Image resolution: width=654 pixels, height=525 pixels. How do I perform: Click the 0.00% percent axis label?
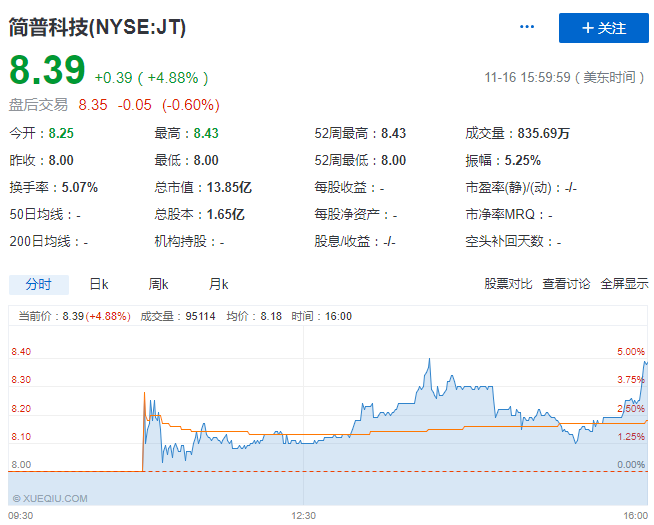[631, 465]
